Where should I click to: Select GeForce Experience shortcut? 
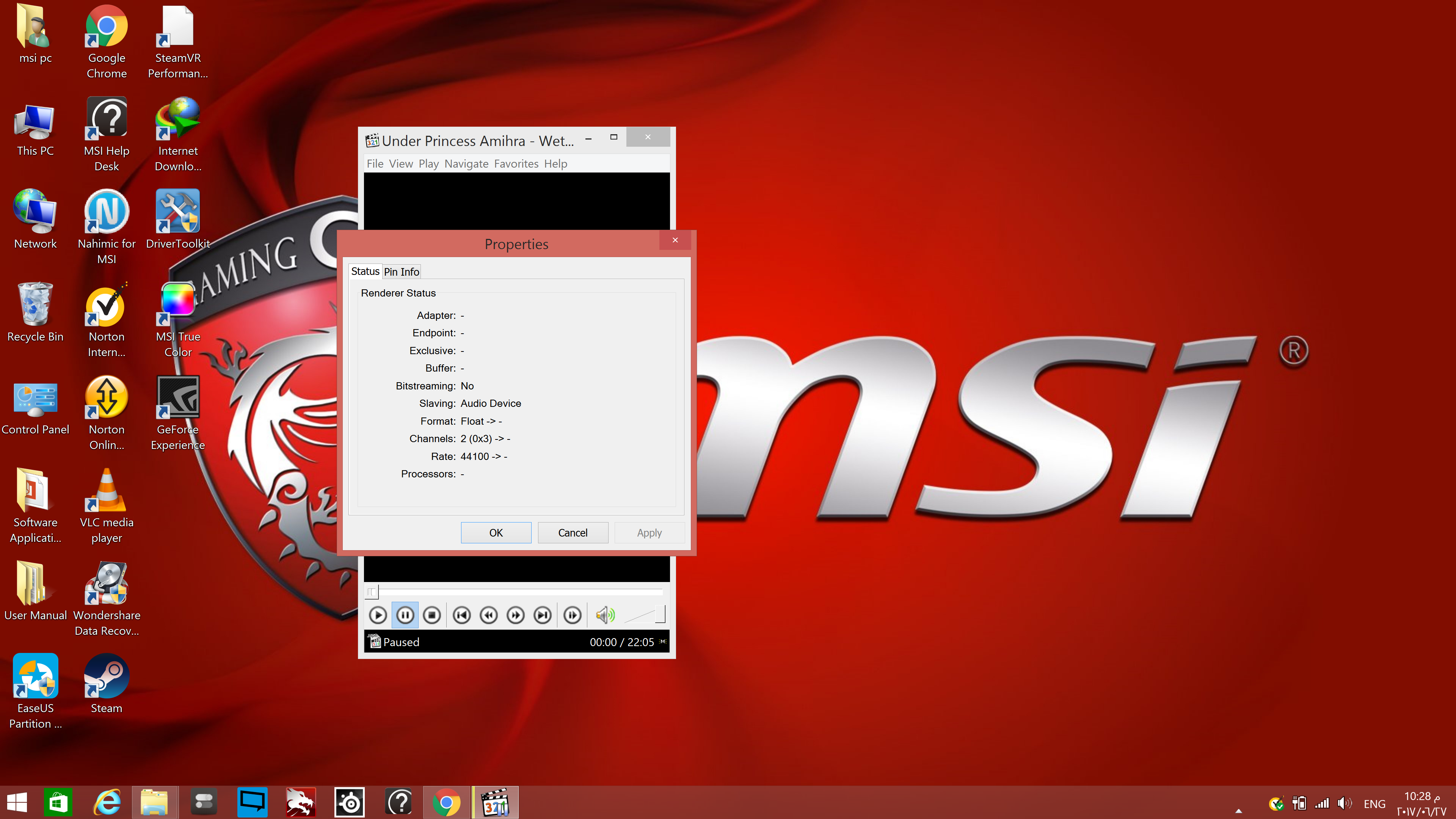(x=177, y=413)
